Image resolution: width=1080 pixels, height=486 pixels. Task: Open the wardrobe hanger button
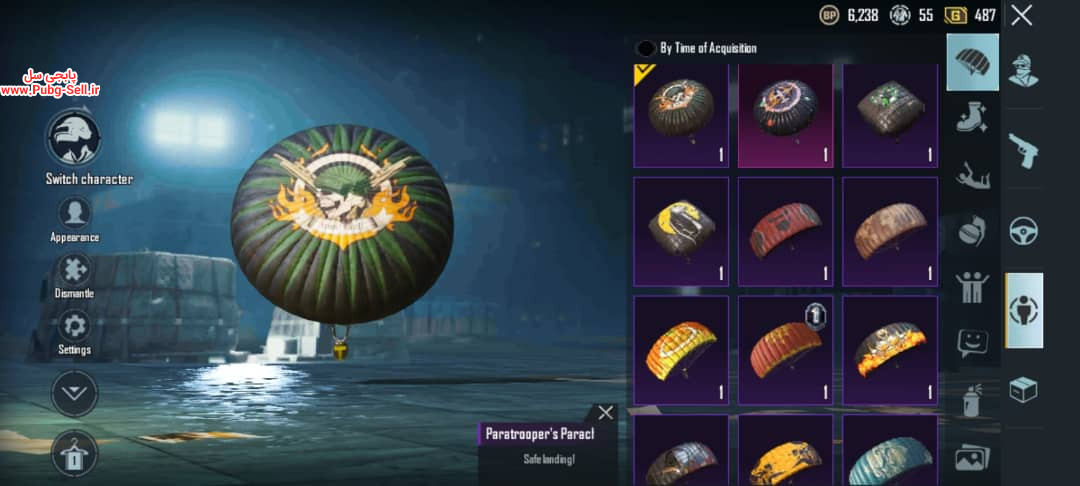coord(74,454)
